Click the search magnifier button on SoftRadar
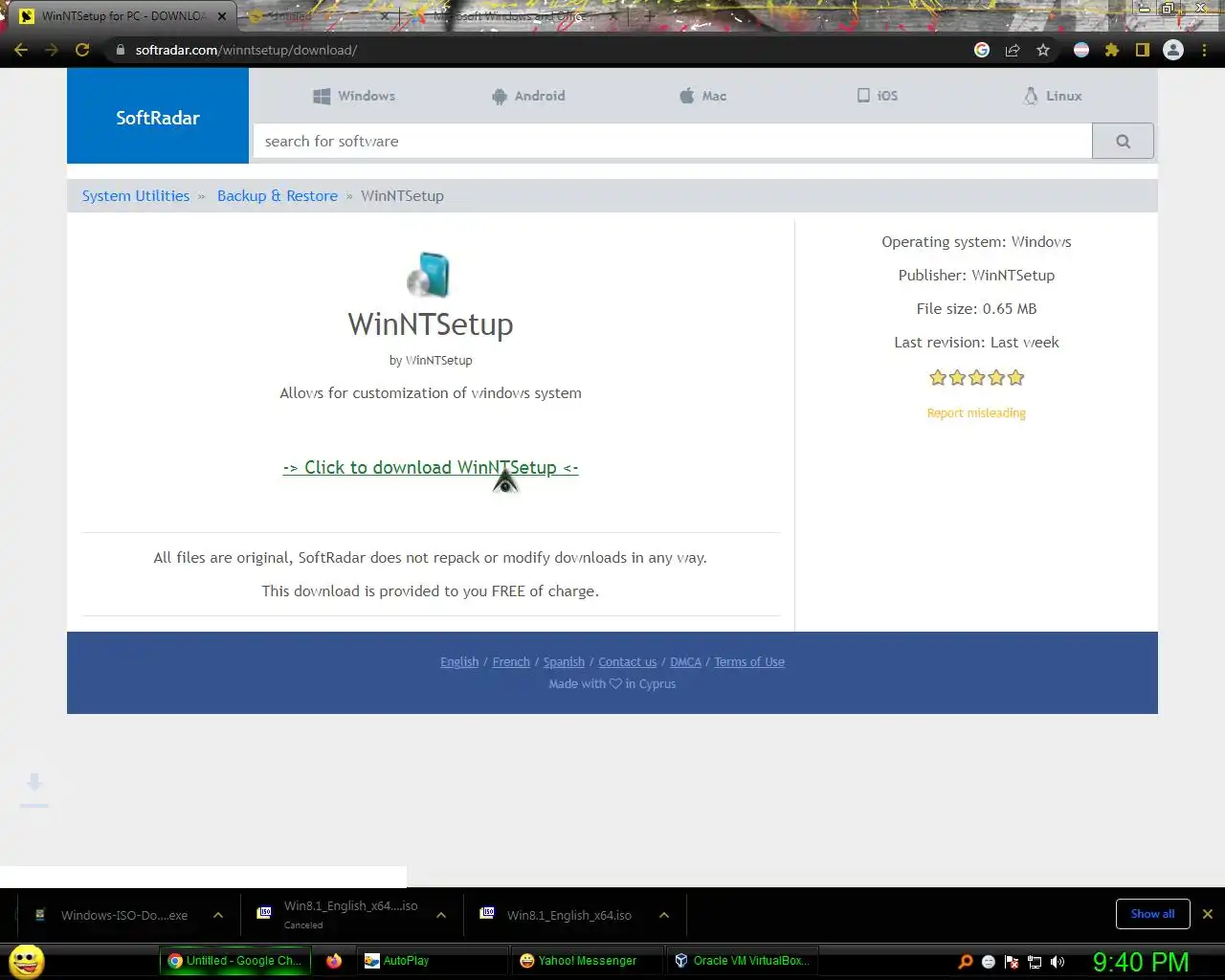The height and width of the screenshot is (980, 1225). pos(1123,141)
